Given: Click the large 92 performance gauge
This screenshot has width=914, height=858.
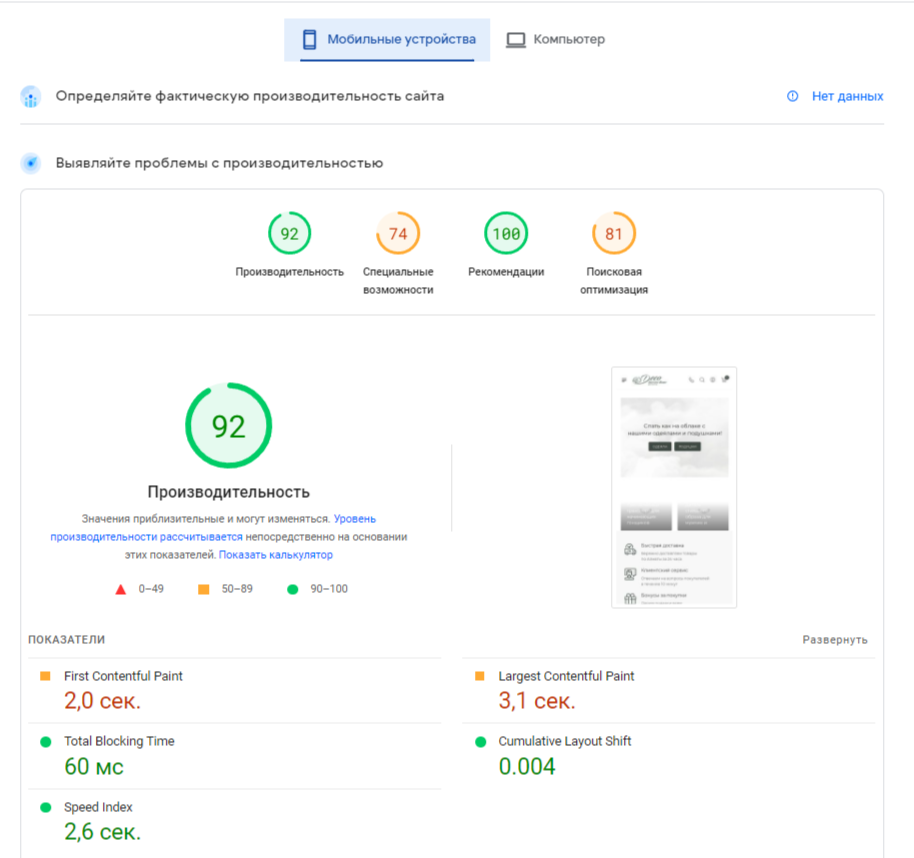Looking at the screenshot, I should [229, 426].
